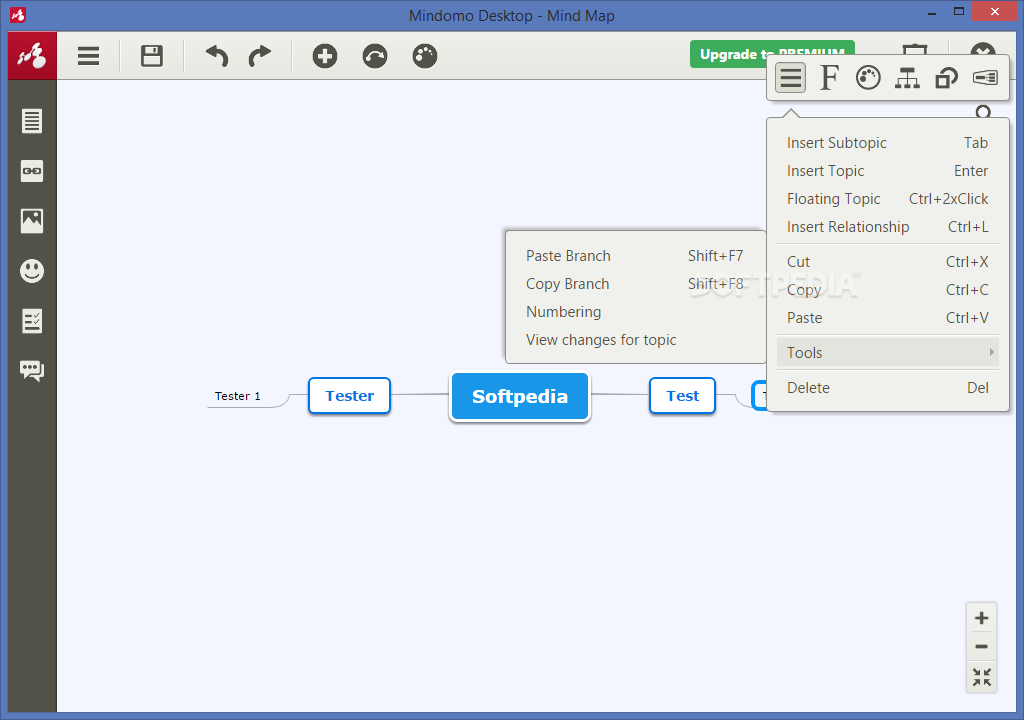Choose View changes for topic
Viewport: 1024px width, 720px height.
click(635, 340)
